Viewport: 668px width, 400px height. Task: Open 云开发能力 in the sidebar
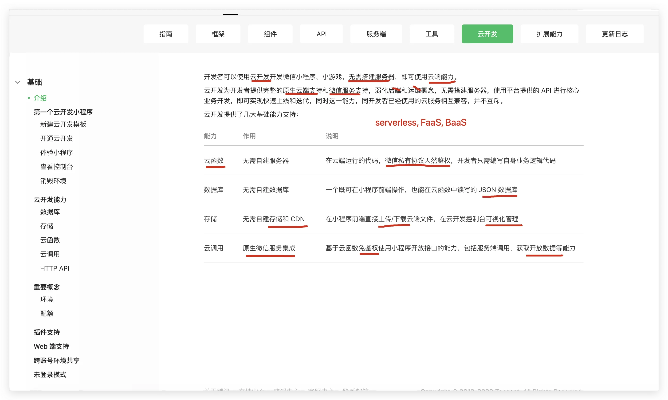point(50,199)
